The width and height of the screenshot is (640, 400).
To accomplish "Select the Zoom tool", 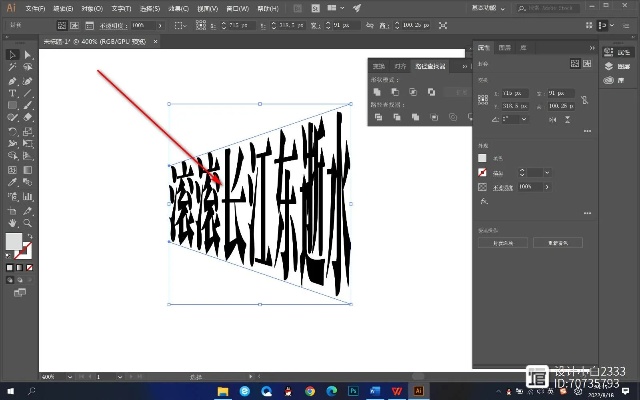I will click(x=28, y=223).
